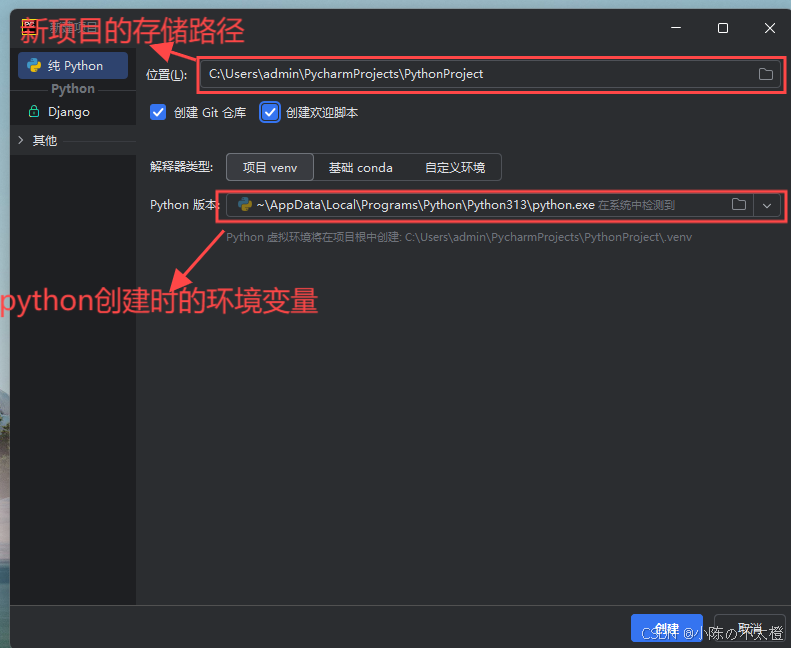
Task: Browse for Python interpreter folder icon
Action: [x=739, y=205]
